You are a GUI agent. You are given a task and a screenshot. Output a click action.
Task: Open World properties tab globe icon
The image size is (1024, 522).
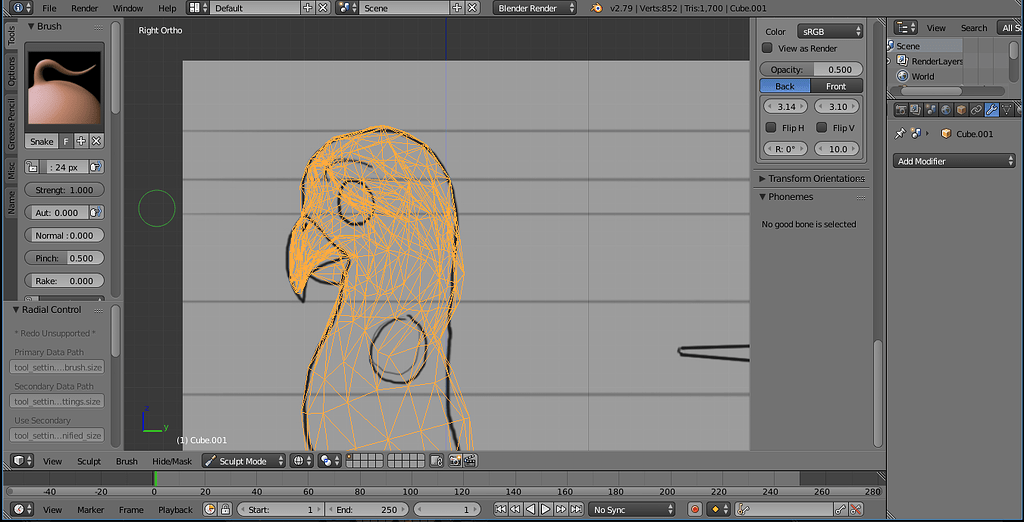pyautogui.click(x=946, y=110)
